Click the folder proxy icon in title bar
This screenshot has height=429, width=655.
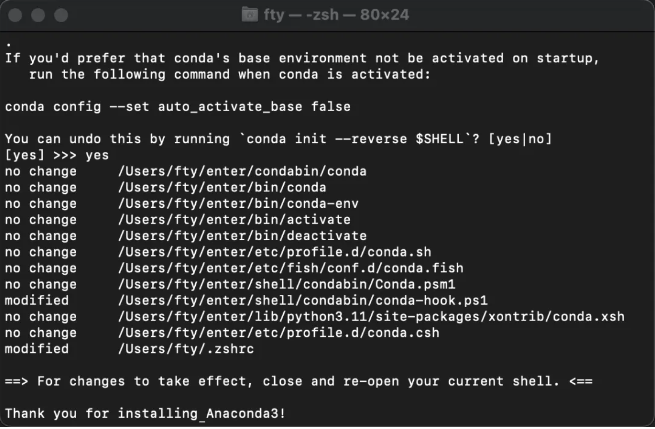[x=251, y=15]
